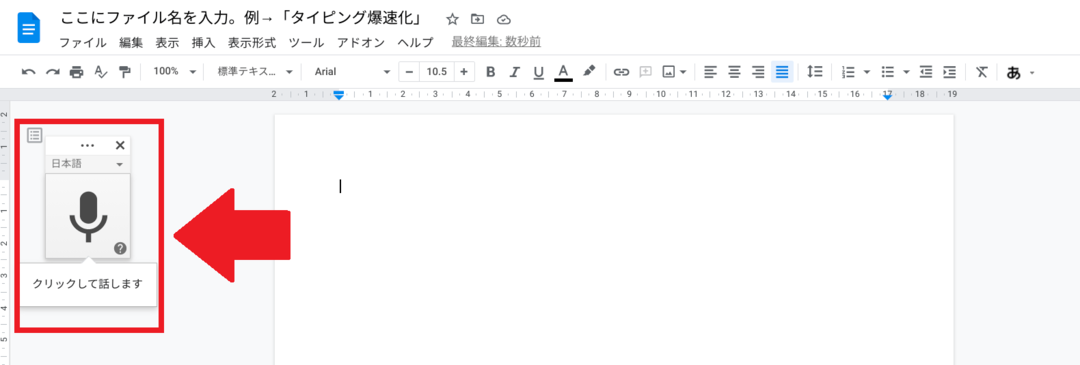Insert a bulleted list
1080x365 pixels.
pos(889,72)
